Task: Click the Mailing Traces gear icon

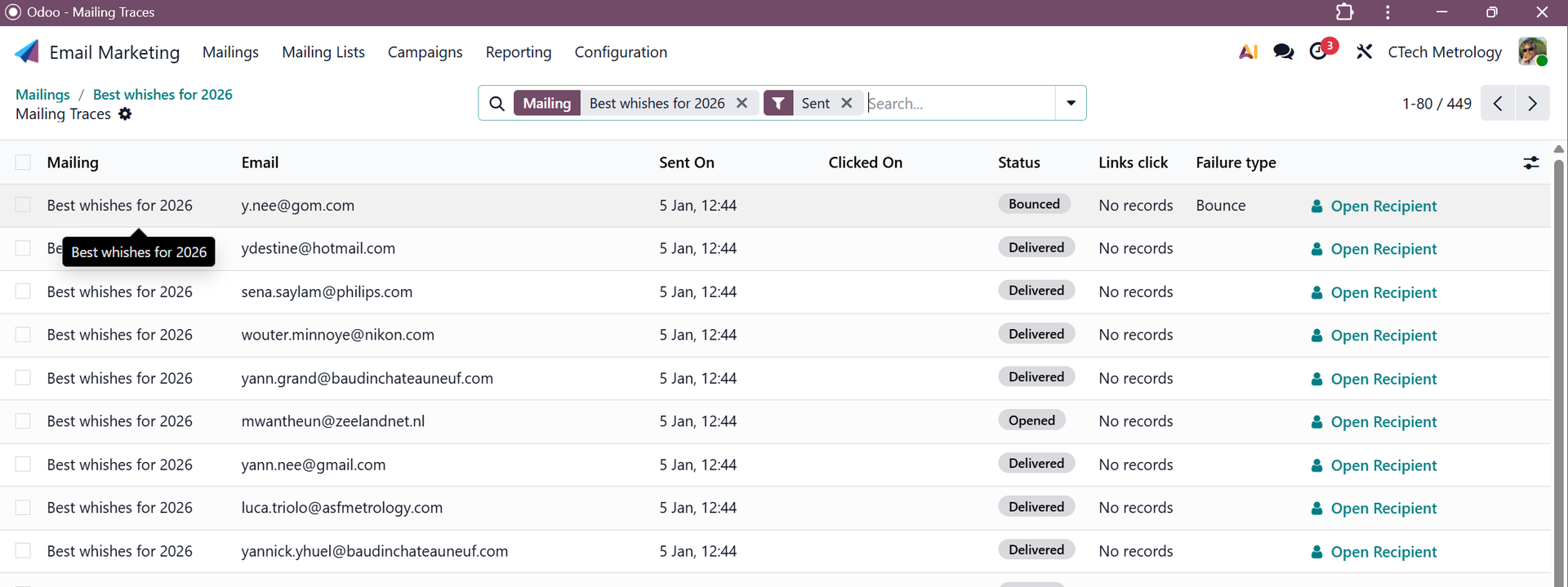Action: click(125, 114)
